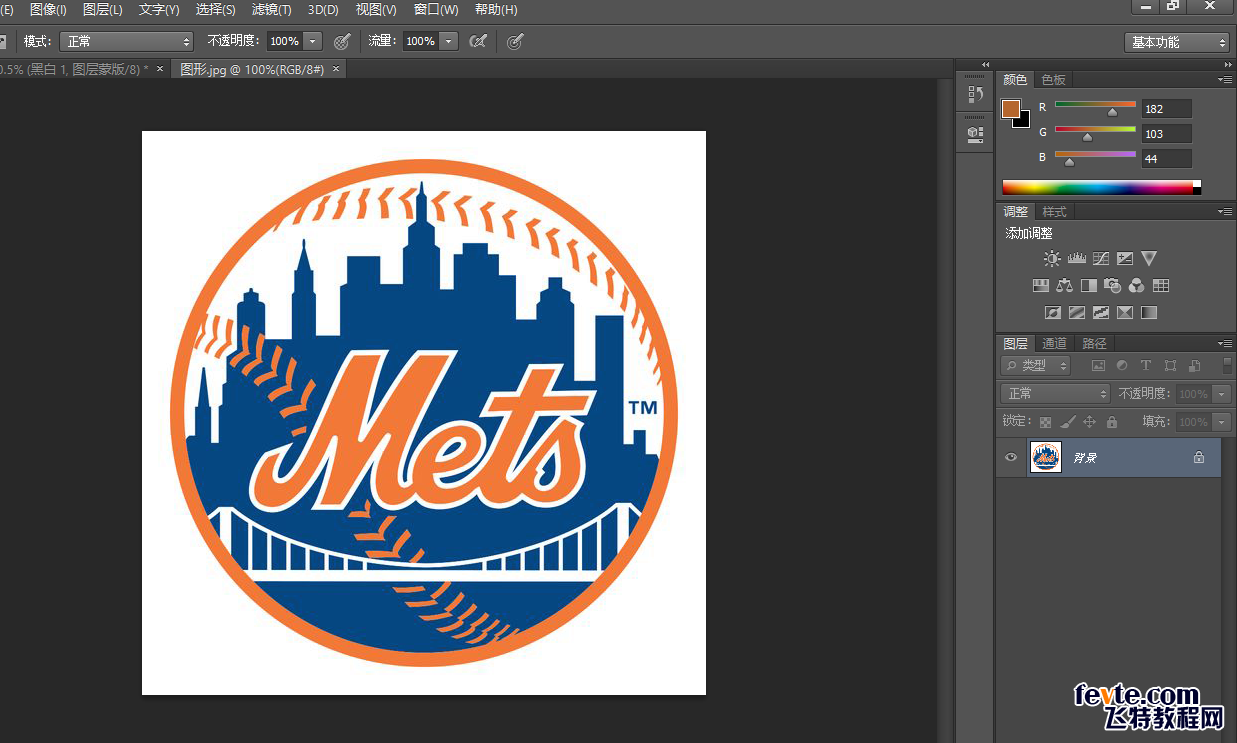Image resolution: width=1237 pixels, height=743 pixels.
Task: Toggle layer filtering switch on/off
Action: pyautogui.click(x=1227, y=366)
